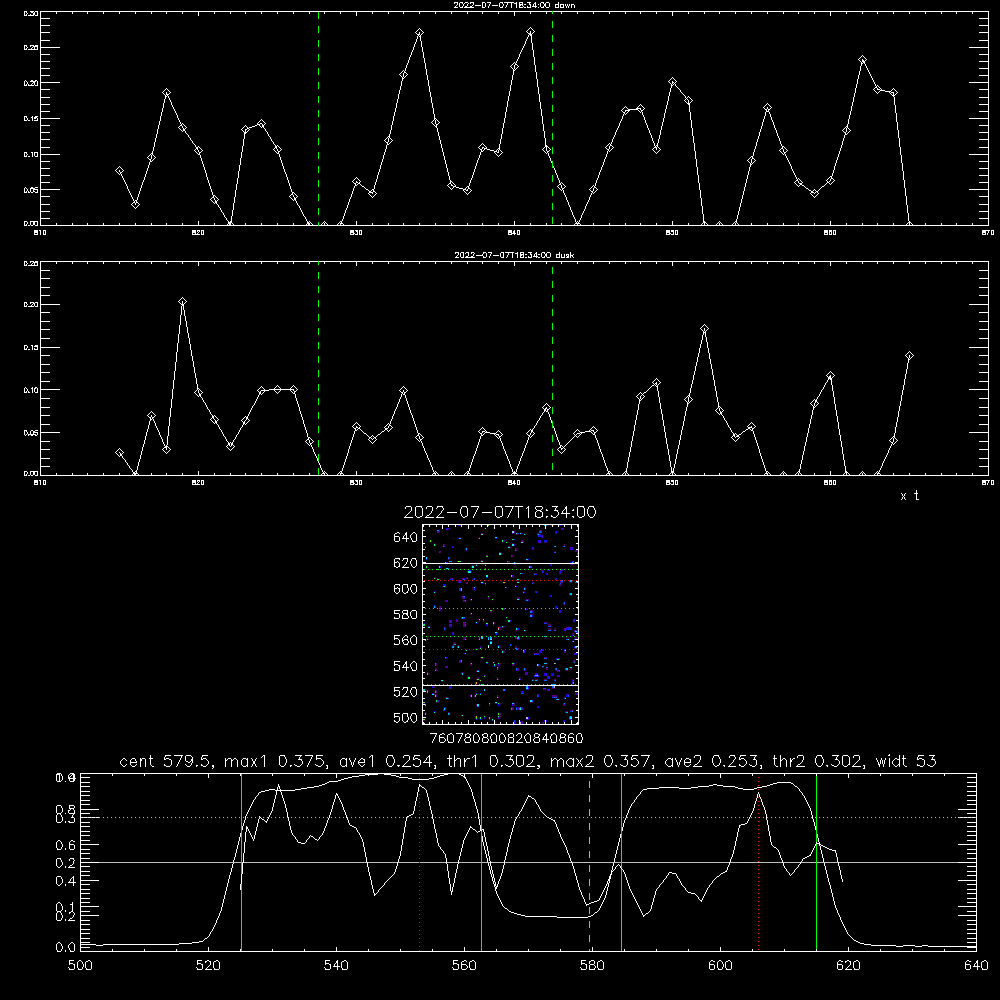This screenshot has height=1000, width=1000.
Task: Click the dawn plot peak data point at 834
Action: coord(420,33)
